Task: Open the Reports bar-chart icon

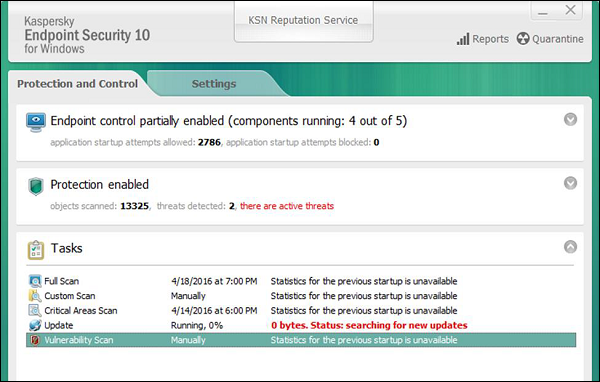Action: click(463, 39)
